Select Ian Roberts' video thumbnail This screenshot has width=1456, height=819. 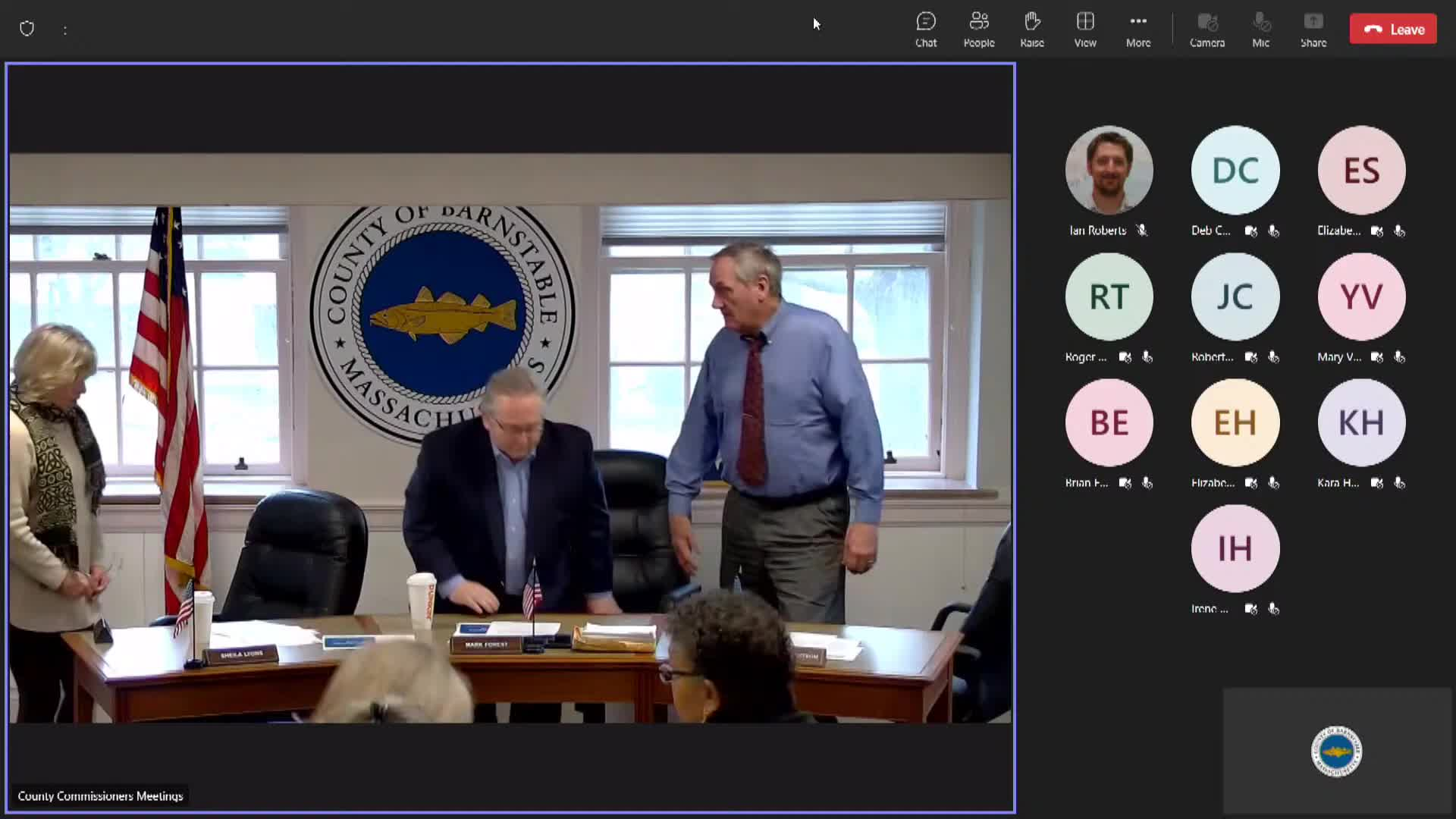click(1109, 170)
